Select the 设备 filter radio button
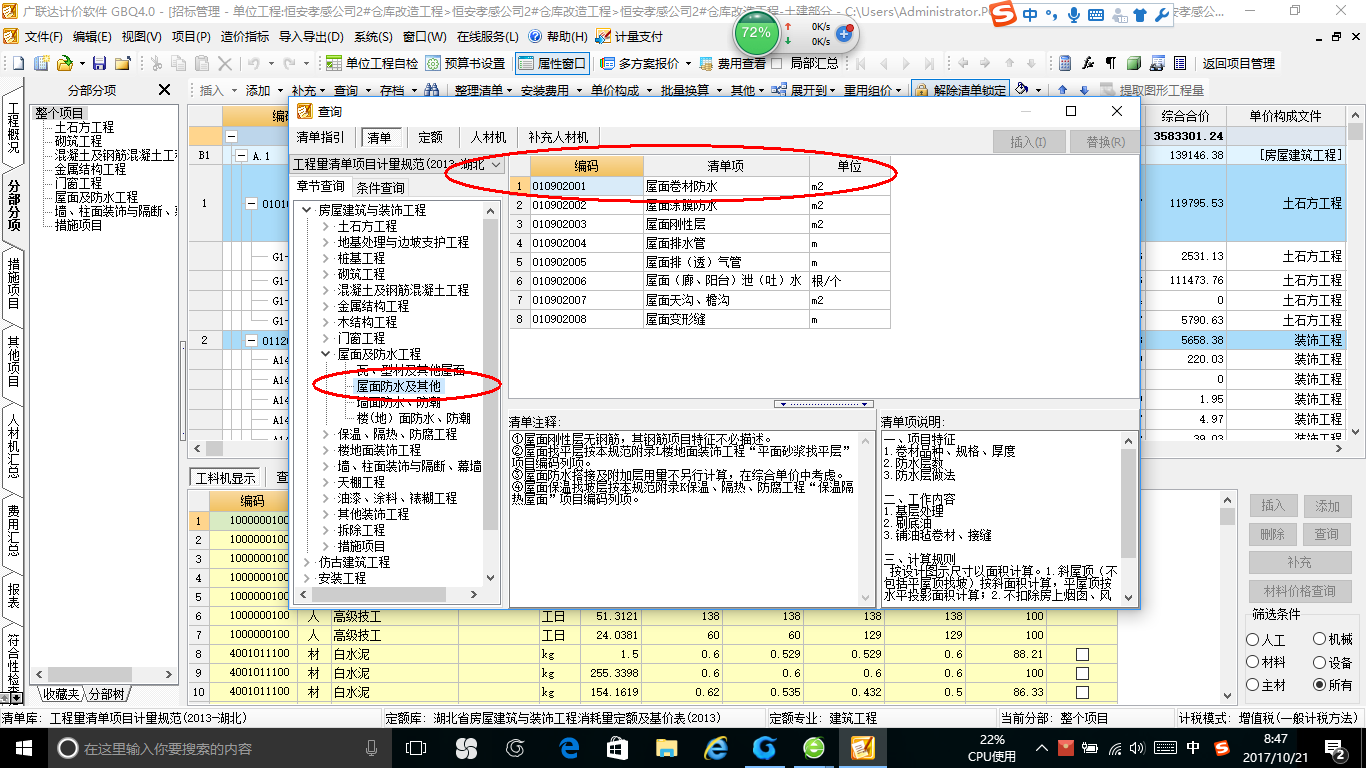The width and height of the screenshot is (1366, 768). pos(1320,662)
